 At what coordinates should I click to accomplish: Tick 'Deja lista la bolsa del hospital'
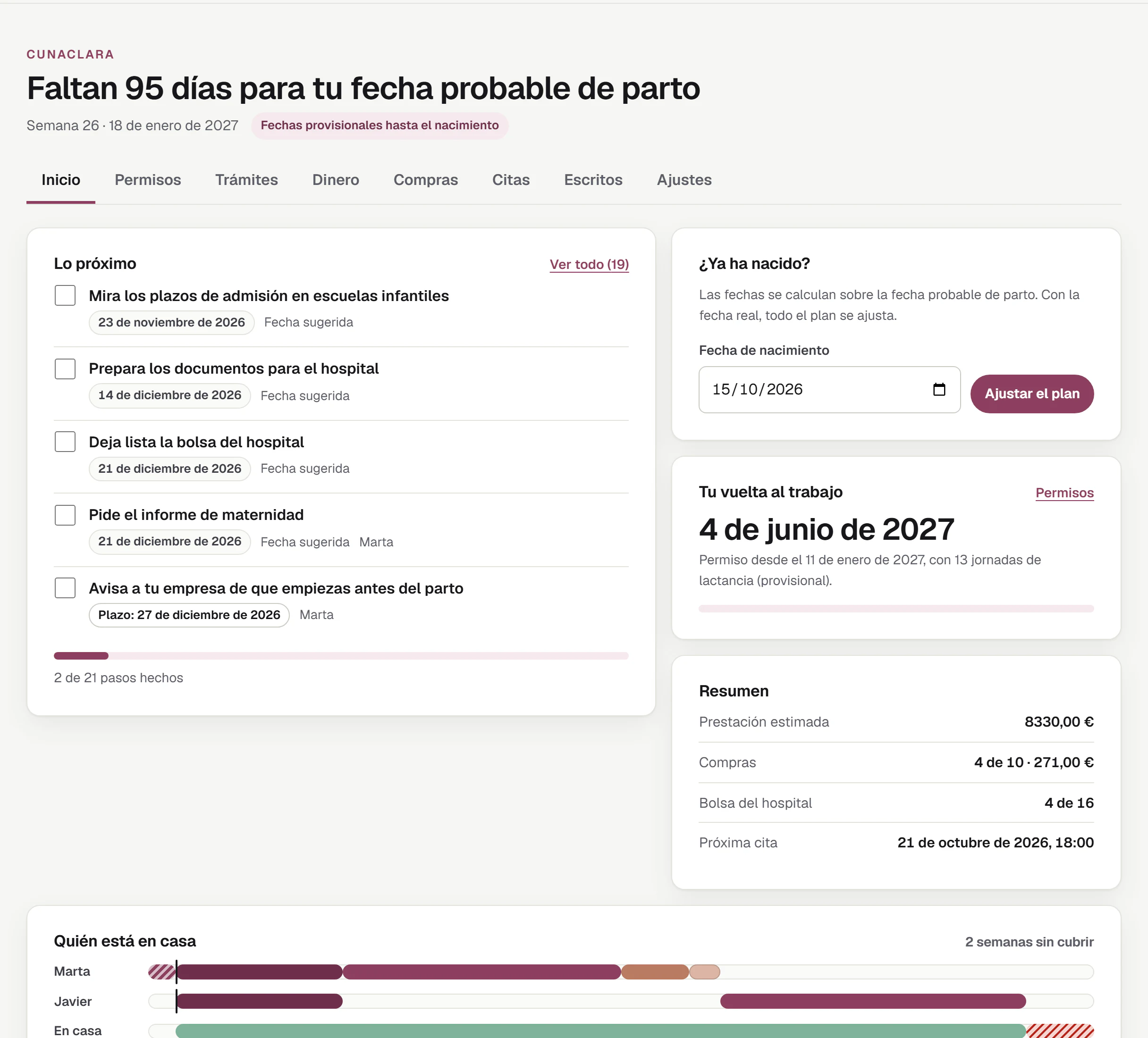pos(65,442)
